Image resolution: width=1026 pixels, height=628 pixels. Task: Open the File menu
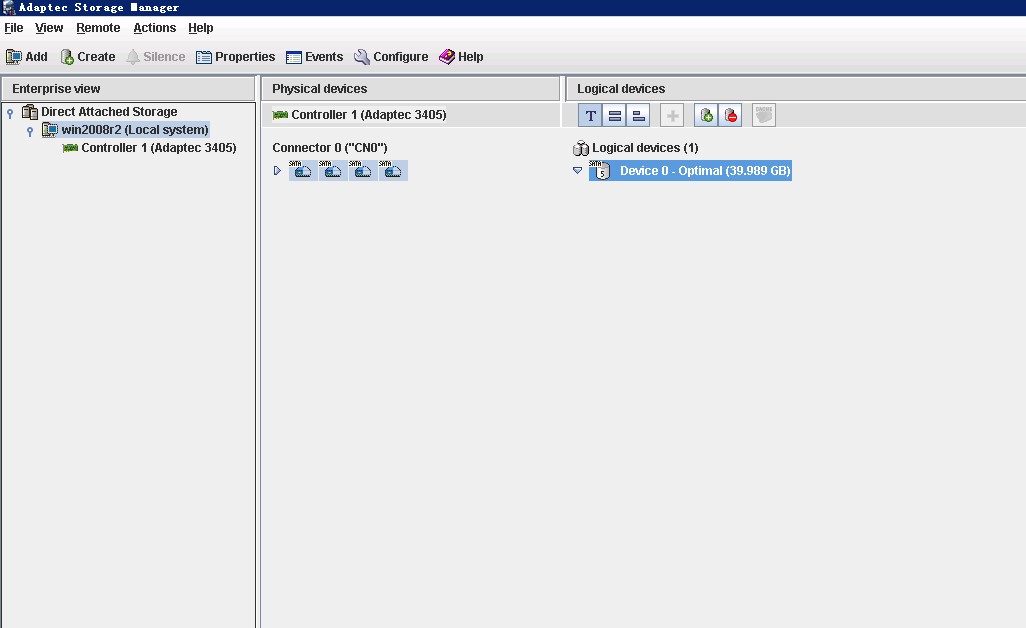click(13, 28)
